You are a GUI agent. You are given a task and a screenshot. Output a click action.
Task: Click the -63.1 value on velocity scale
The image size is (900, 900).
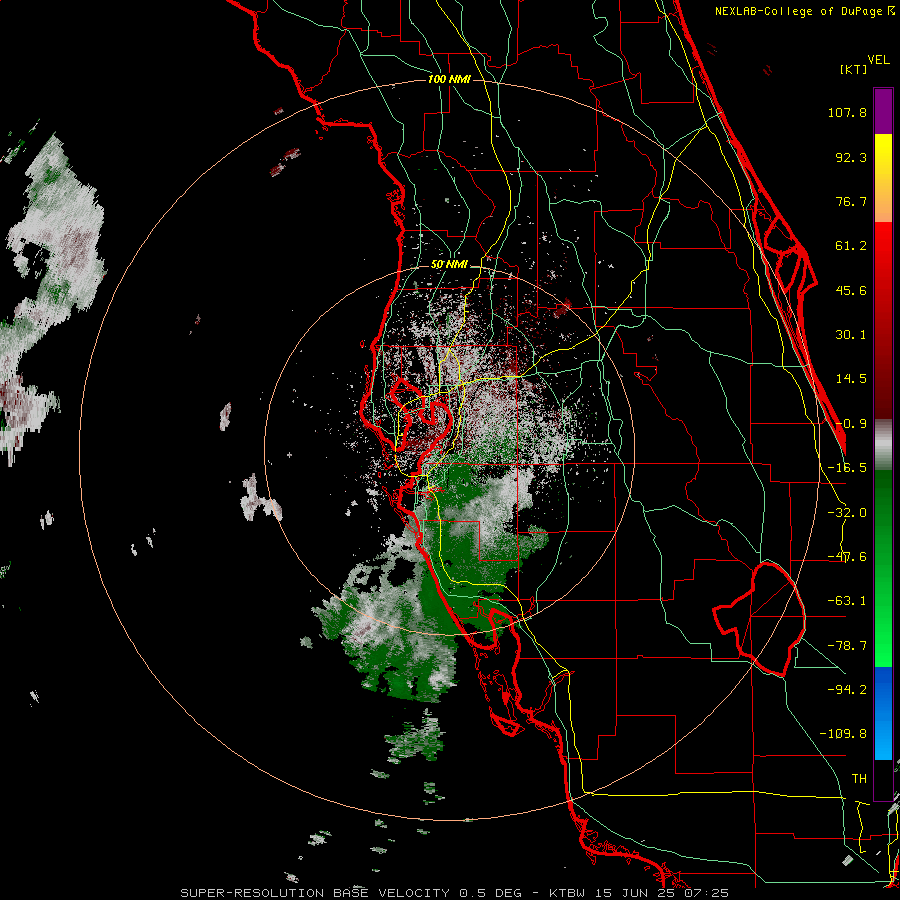pos(847,601)
